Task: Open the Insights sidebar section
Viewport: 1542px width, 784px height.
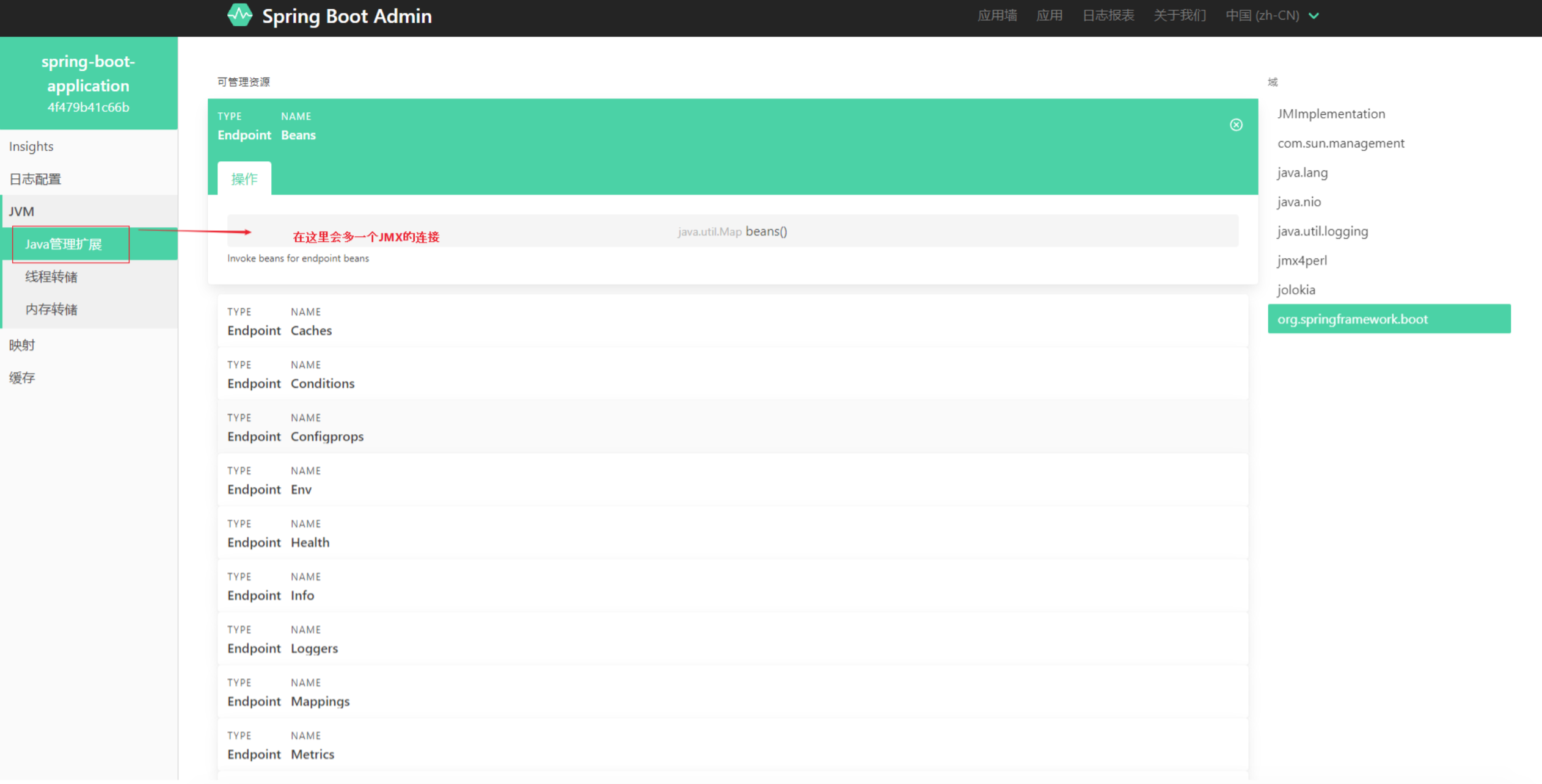Action: [x=89, y=147]
